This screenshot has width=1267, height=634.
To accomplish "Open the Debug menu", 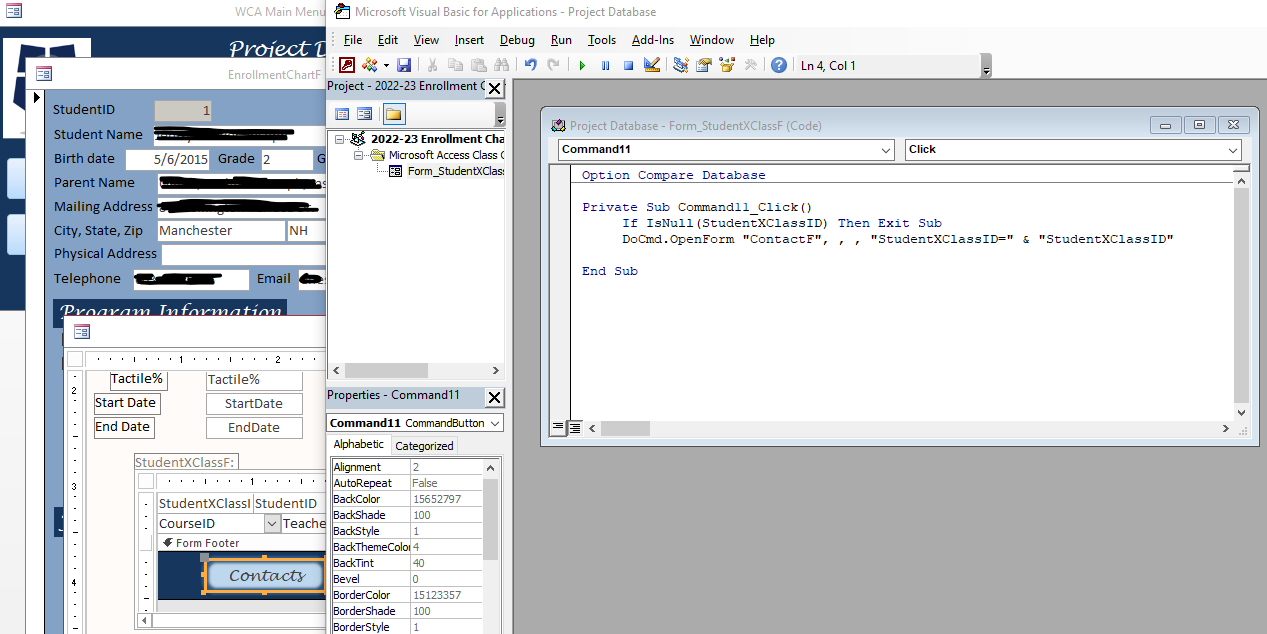I will 517,40.
